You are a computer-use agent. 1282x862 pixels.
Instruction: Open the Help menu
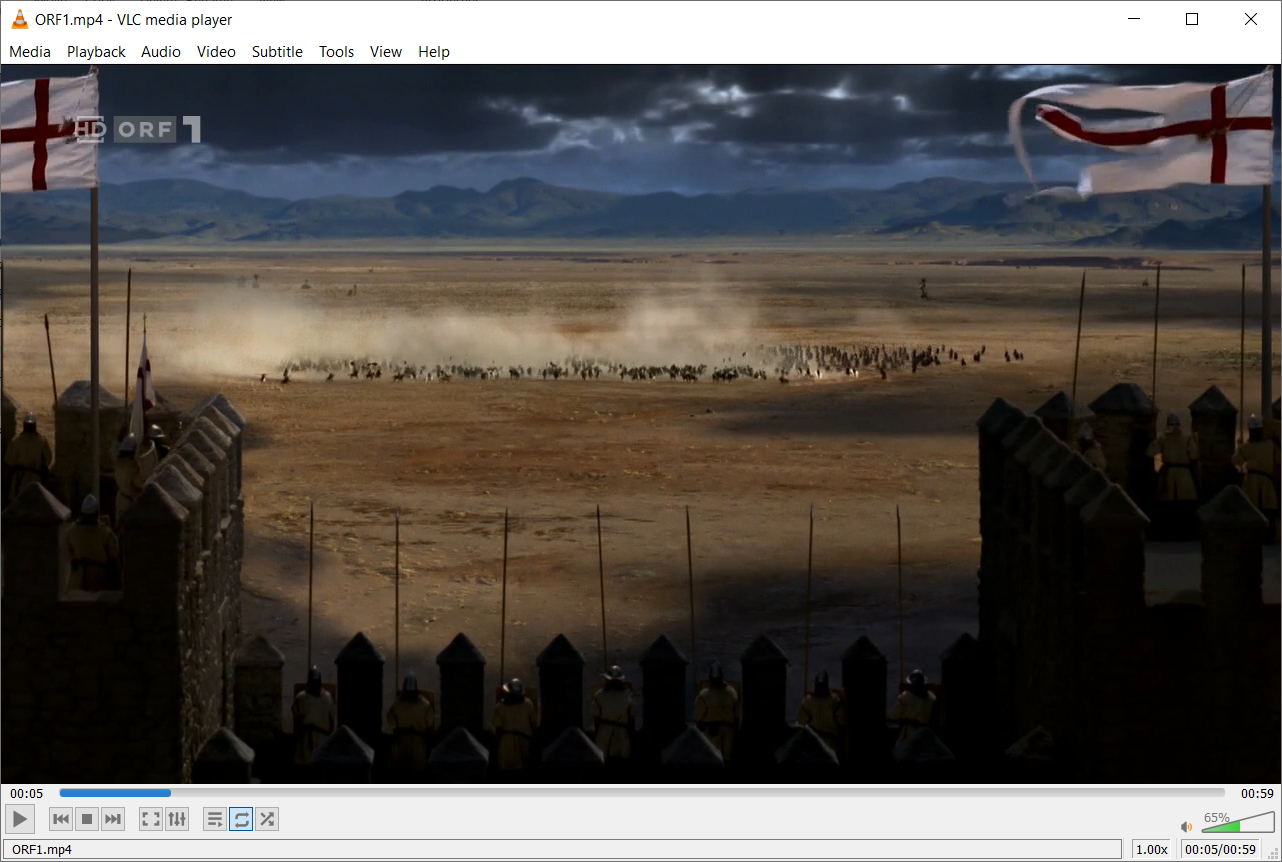pos(434,52)
